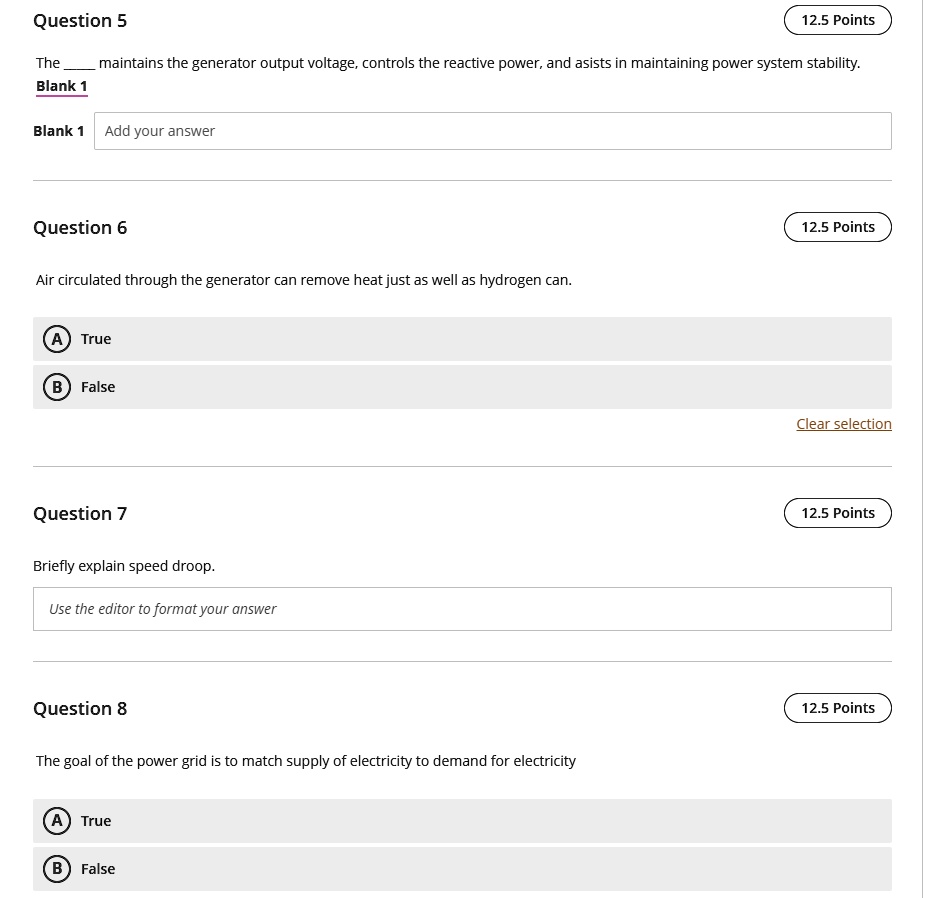Viewport: 937px width, 898px height.
Task: Click the Question 6 points badge
Action: [x=837, y=227]
